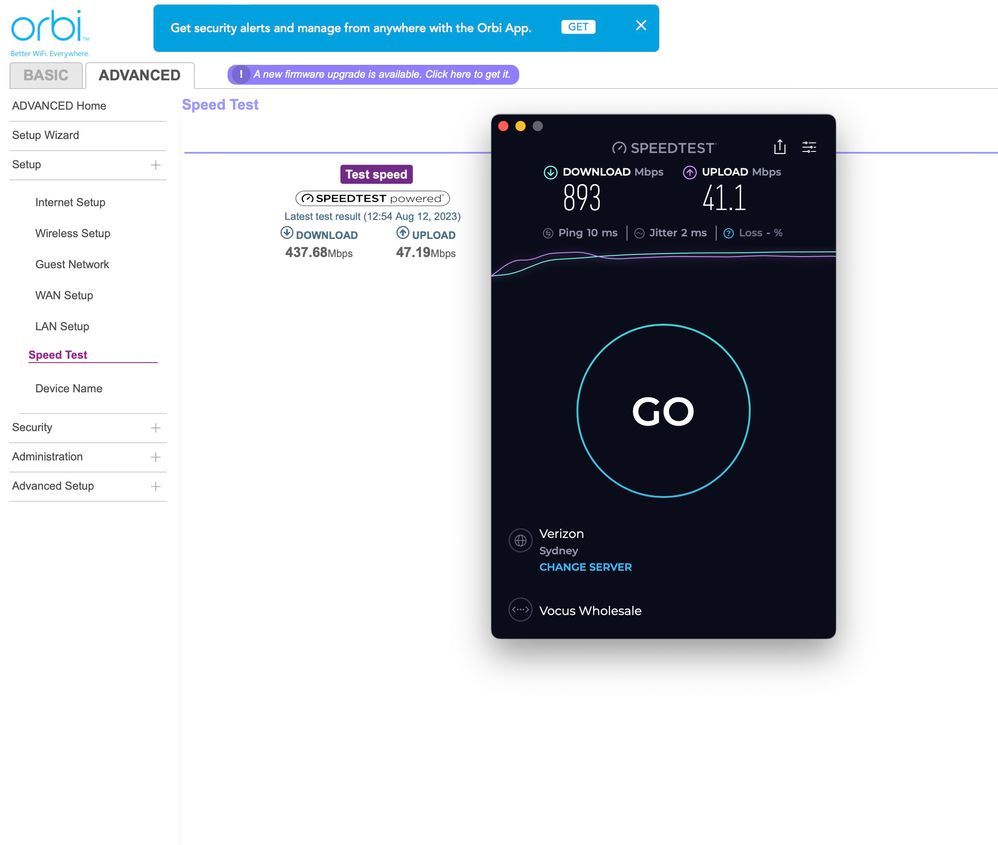
Task: Click the latest test result timestamp
Action: [x=372, y=216]
